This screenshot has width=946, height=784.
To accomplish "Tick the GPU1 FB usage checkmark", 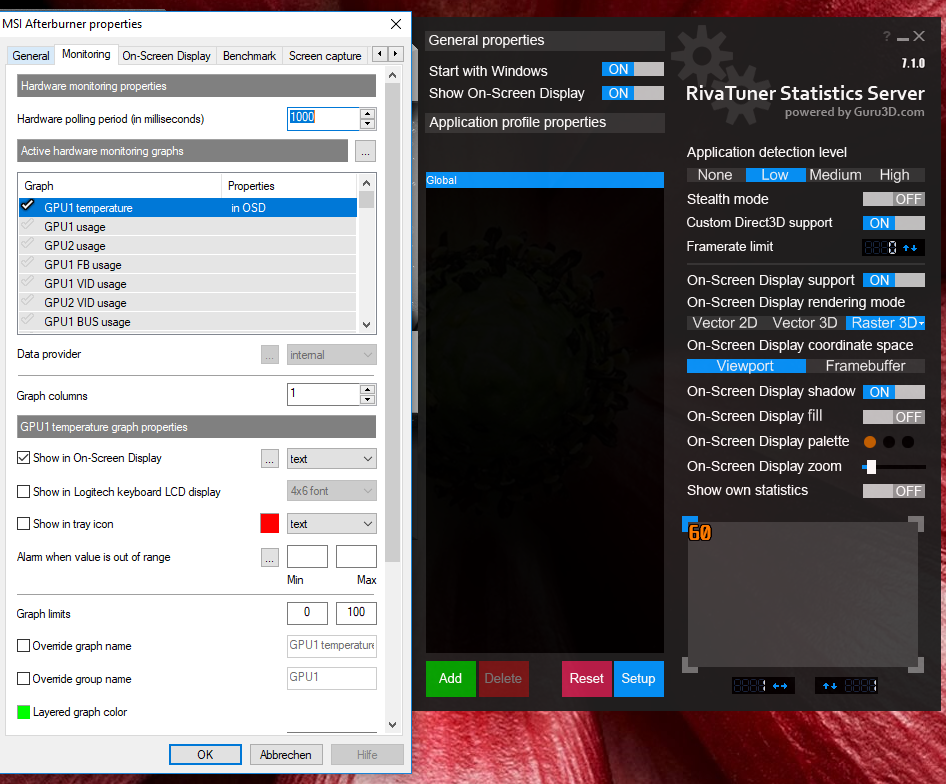I will 27,264.
